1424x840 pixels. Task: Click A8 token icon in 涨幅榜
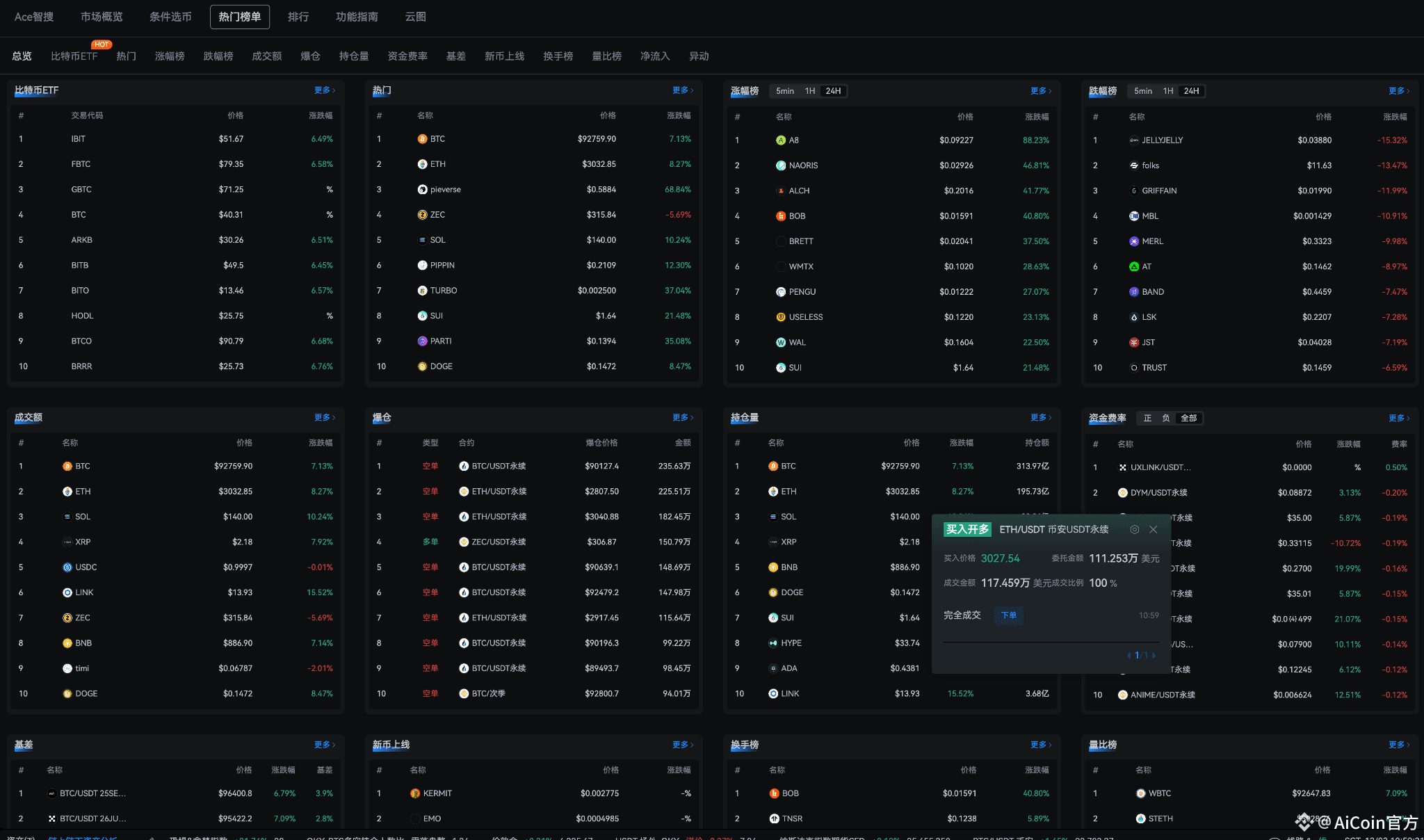781,140
